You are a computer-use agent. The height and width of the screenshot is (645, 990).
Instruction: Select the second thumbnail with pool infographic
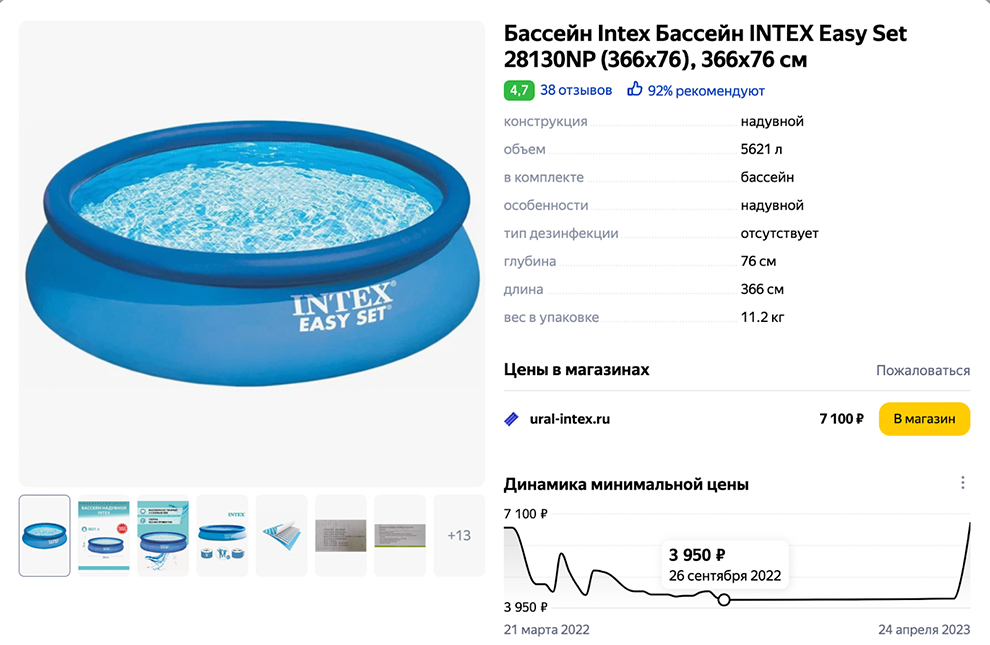104,535
